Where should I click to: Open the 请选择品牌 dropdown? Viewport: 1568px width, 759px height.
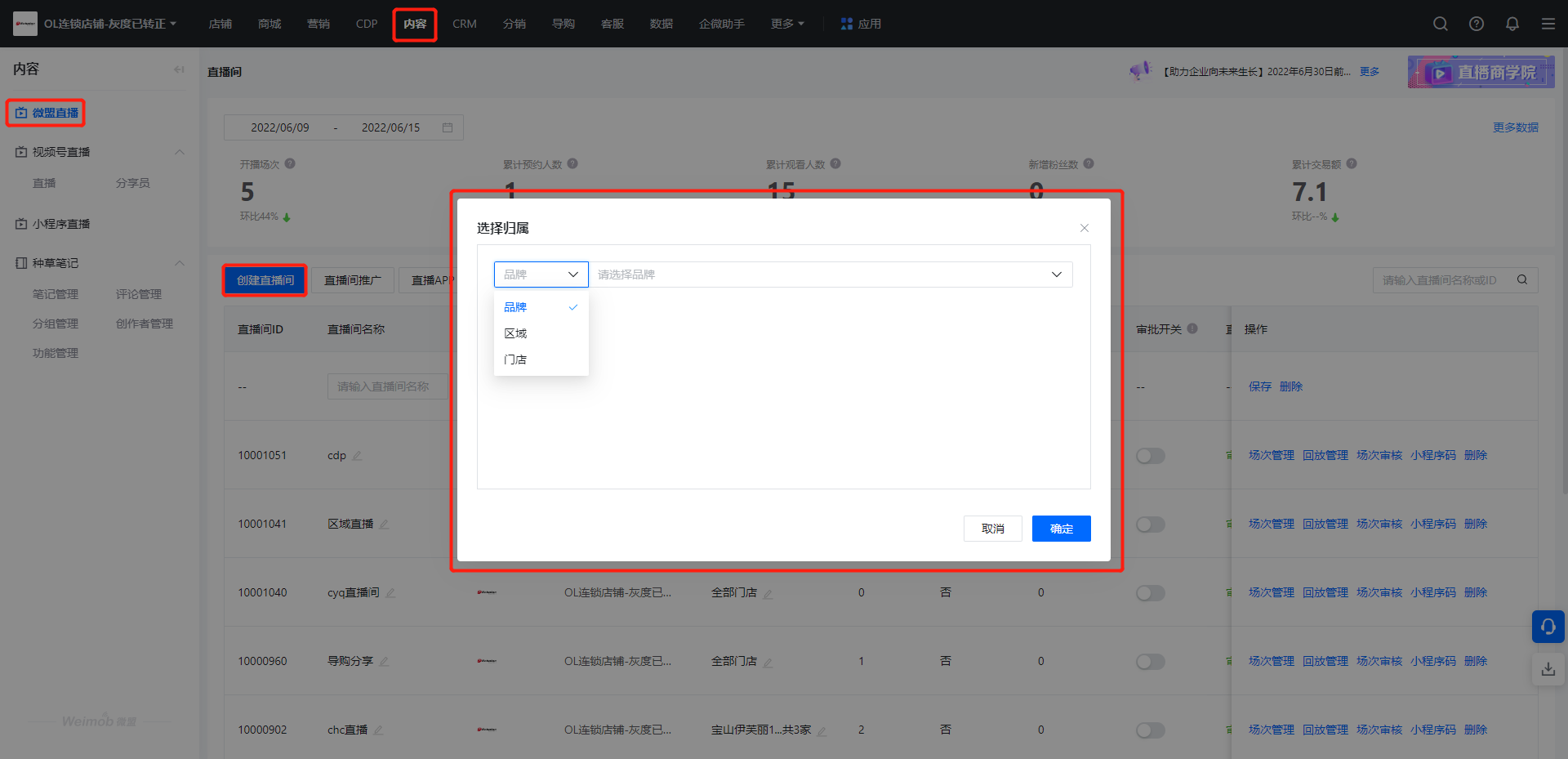click(831, 275)
